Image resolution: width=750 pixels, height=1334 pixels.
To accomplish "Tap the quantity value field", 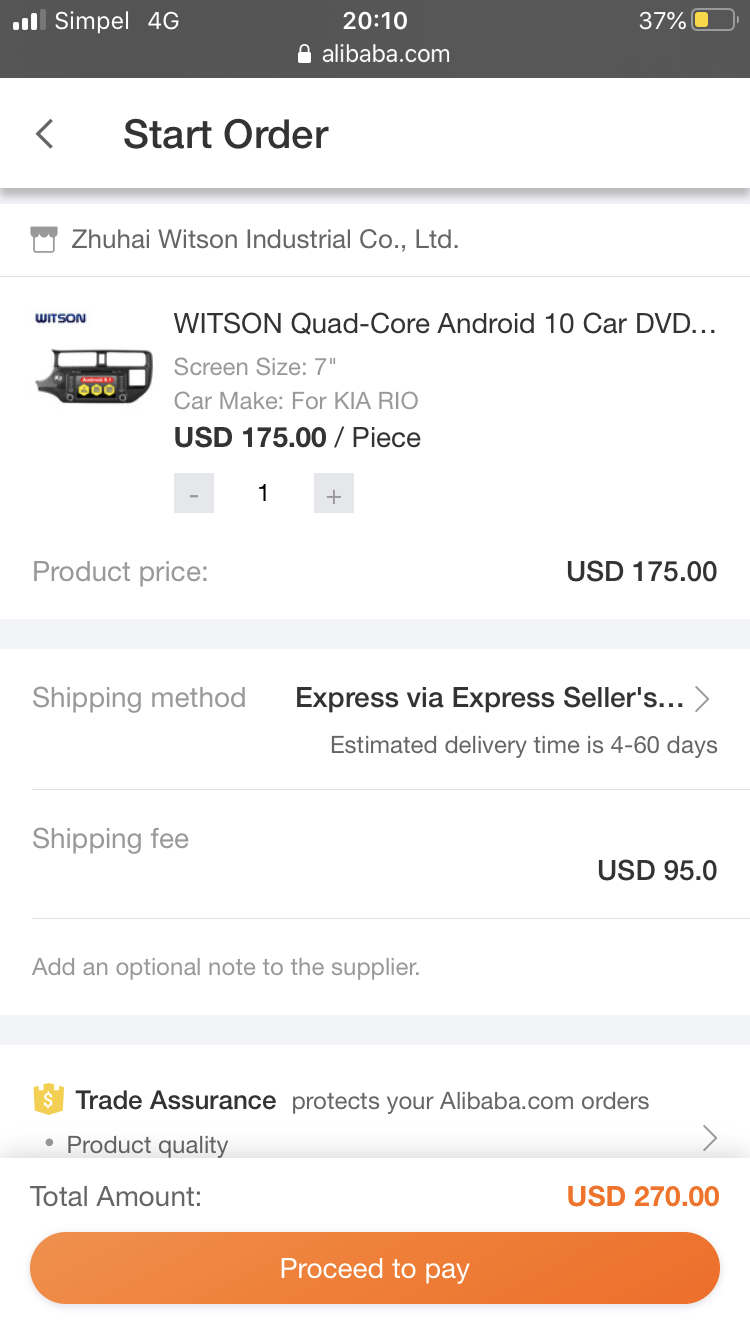I will 263,493.
